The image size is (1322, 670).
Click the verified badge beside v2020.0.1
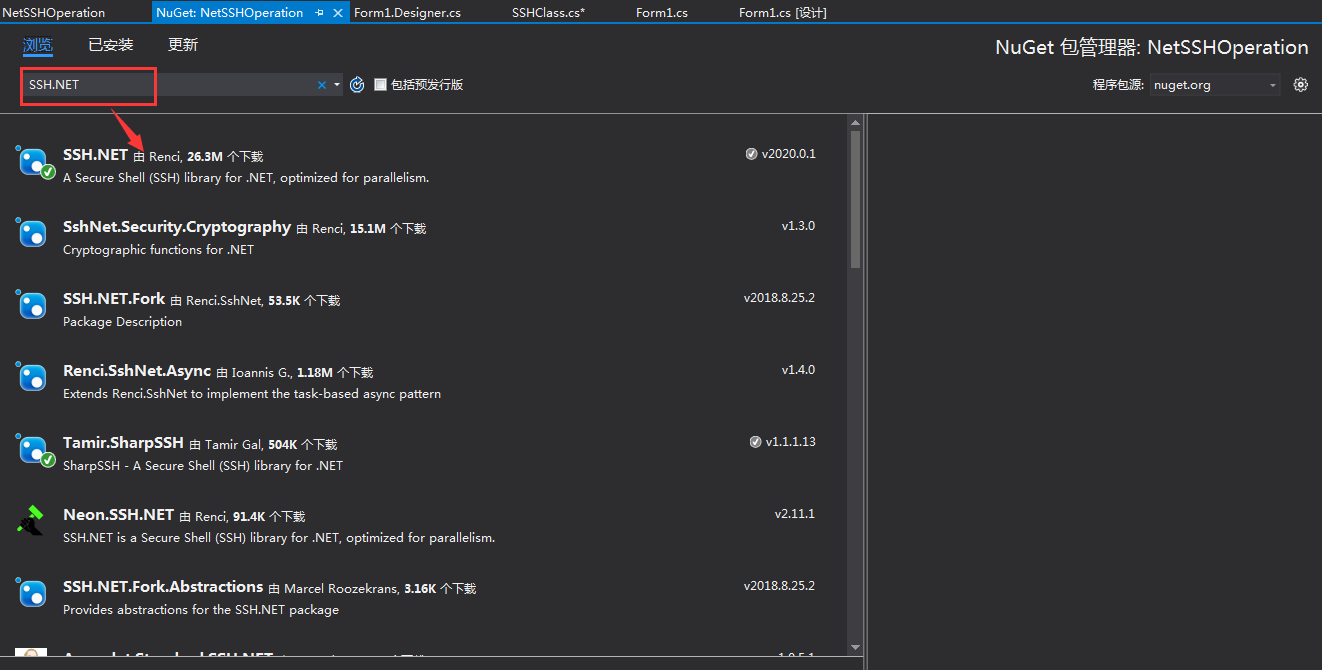click(751, 154)
